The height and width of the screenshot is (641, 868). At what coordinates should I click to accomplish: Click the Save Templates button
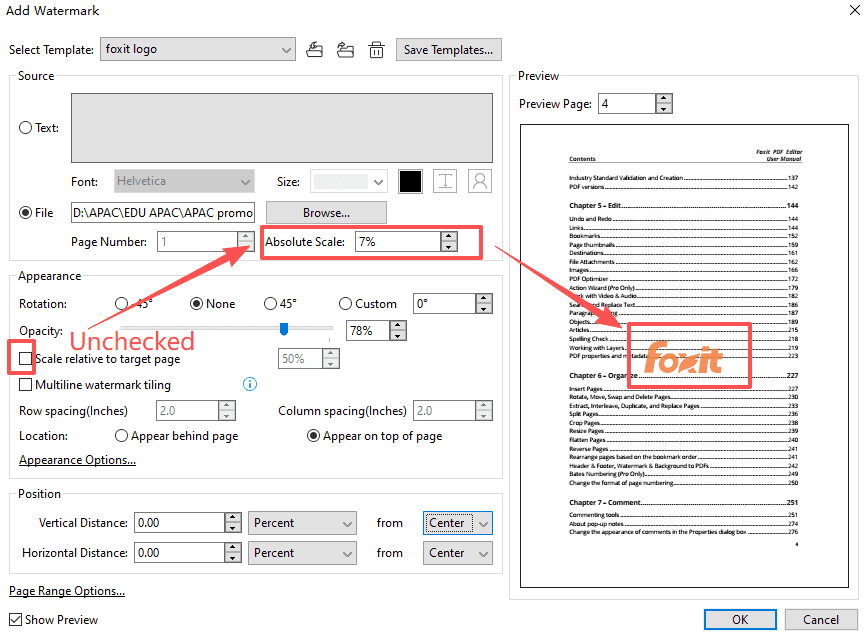coord(448,49)
